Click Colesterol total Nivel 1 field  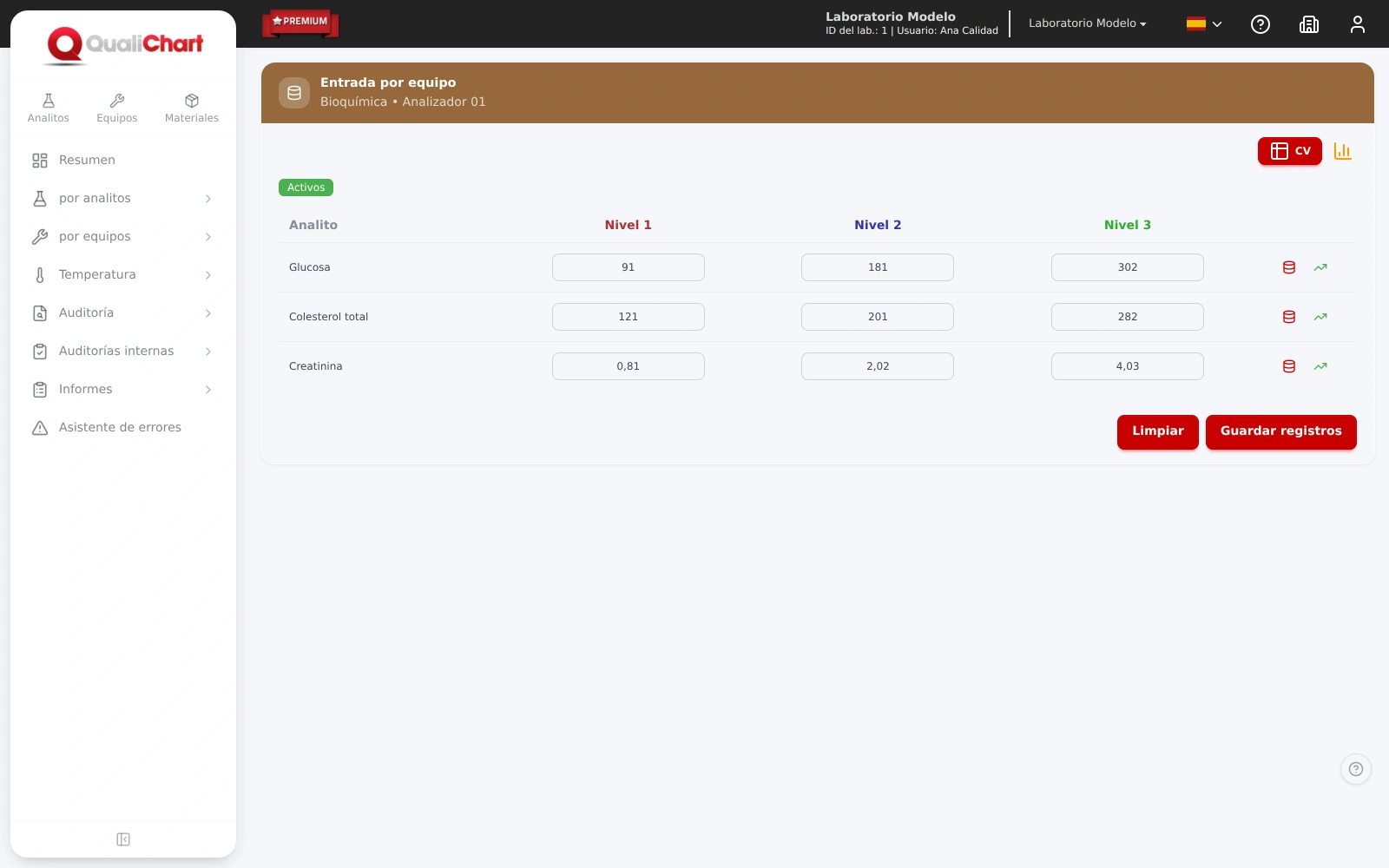[629, 317]
